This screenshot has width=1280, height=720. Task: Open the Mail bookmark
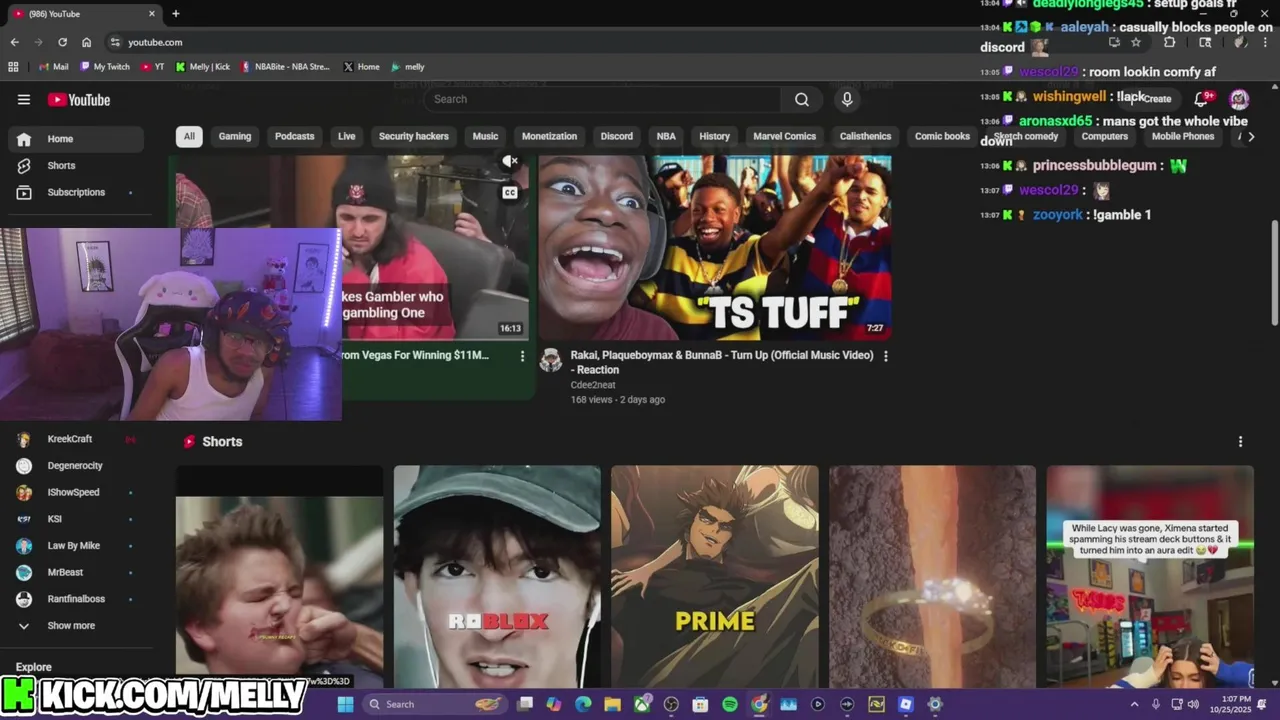click(x=53, y=67)
